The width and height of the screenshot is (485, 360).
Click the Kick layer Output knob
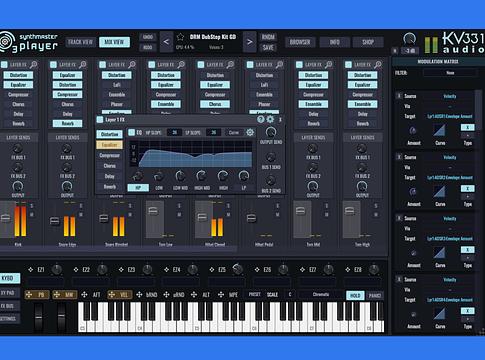click(x=18, y=186)
